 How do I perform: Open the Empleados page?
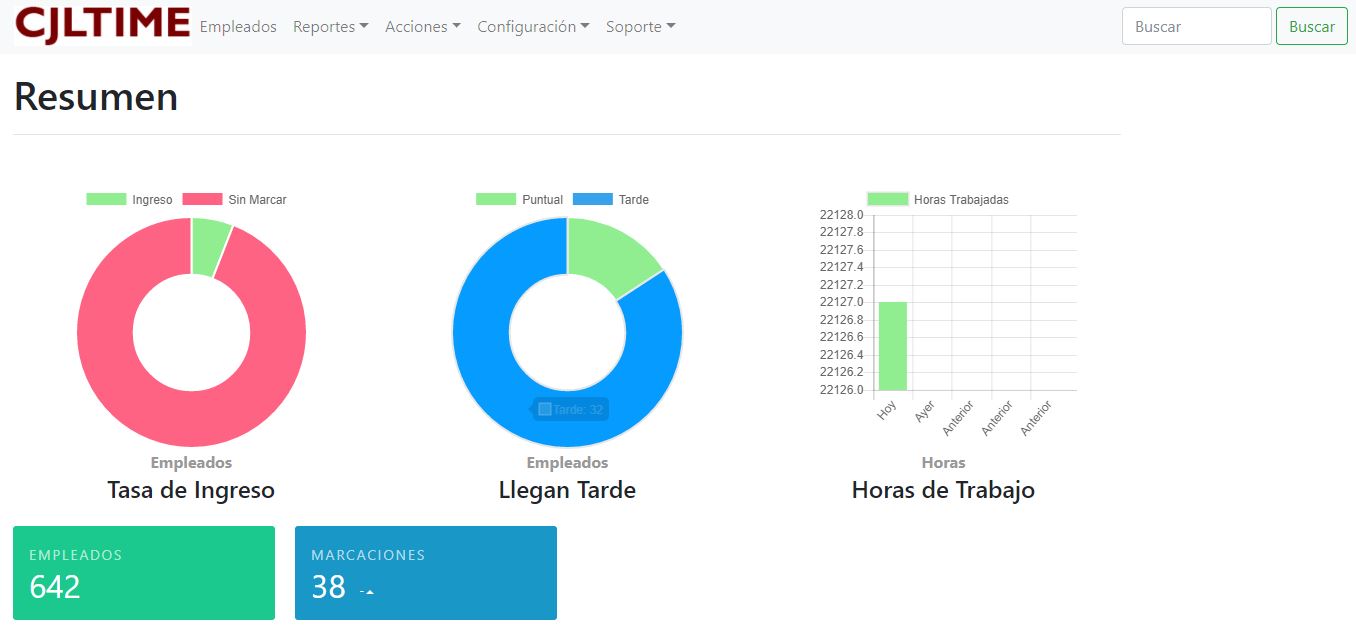pos(238,27)
